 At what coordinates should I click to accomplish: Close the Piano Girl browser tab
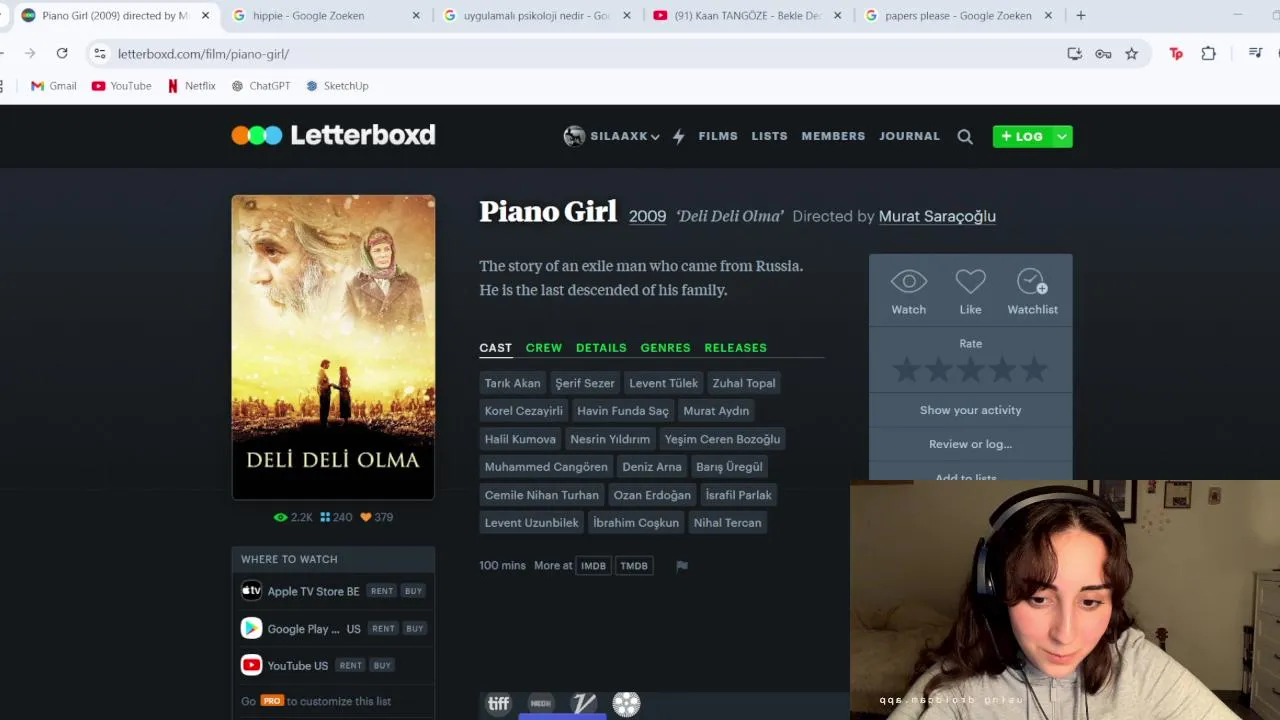pyautogui.click(x=205, y=16)
